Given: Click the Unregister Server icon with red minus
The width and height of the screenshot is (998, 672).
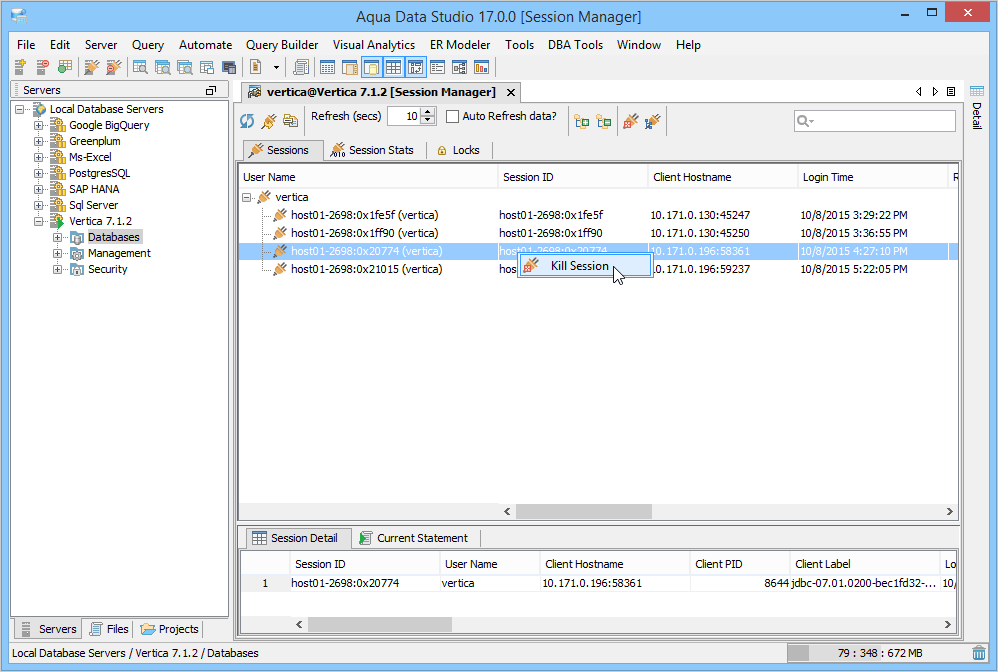Looking at the screenshot, I should click(x=42, y=67).
